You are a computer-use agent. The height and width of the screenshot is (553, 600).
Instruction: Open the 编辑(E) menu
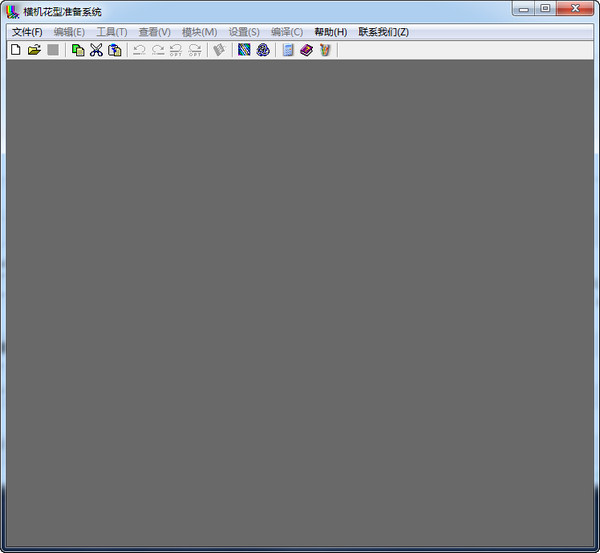[x=69, y=32]
